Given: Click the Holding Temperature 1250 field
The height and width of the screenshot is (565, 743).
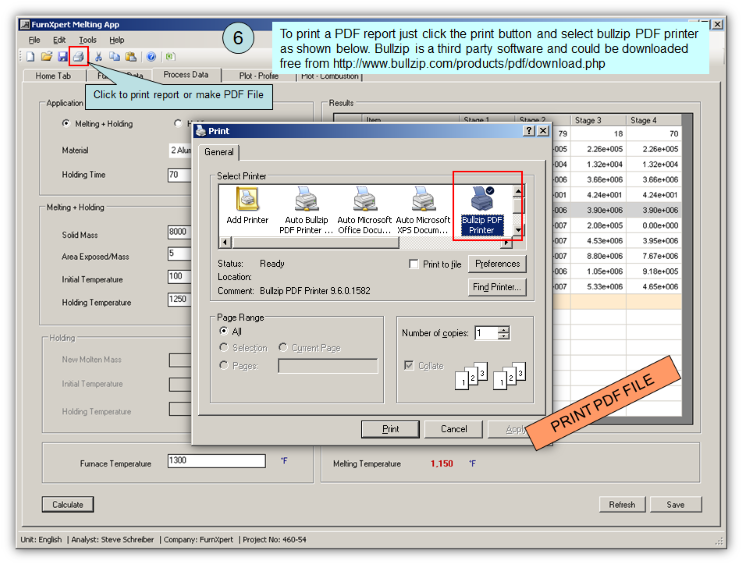Looking at the screenshot, I should [180, 299].
